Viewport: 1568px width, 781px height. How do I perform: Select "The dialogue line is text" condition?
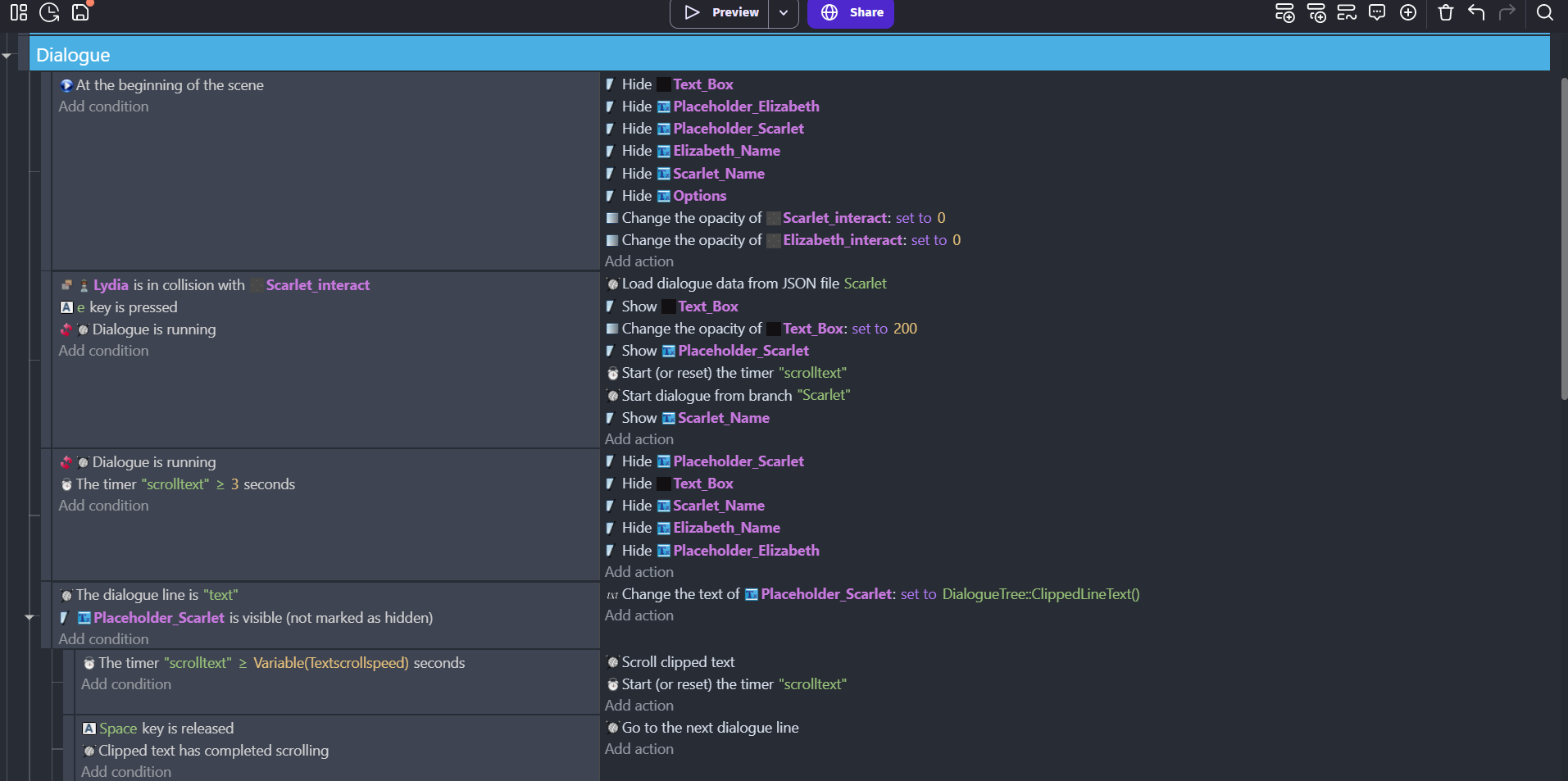(148, 595)
